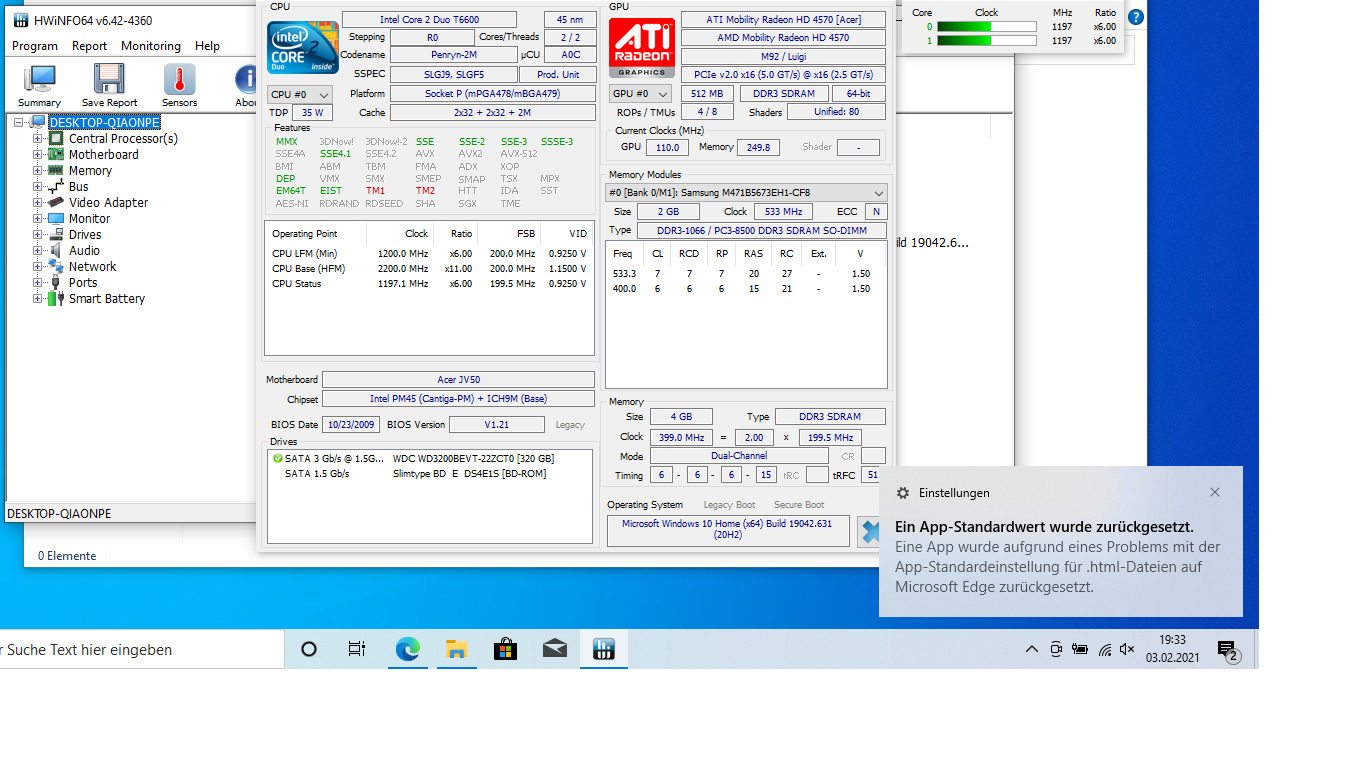Click the Core 0 clock bar
The width and height of the screenshot is (1366, 768).
(x=987, y=27)
